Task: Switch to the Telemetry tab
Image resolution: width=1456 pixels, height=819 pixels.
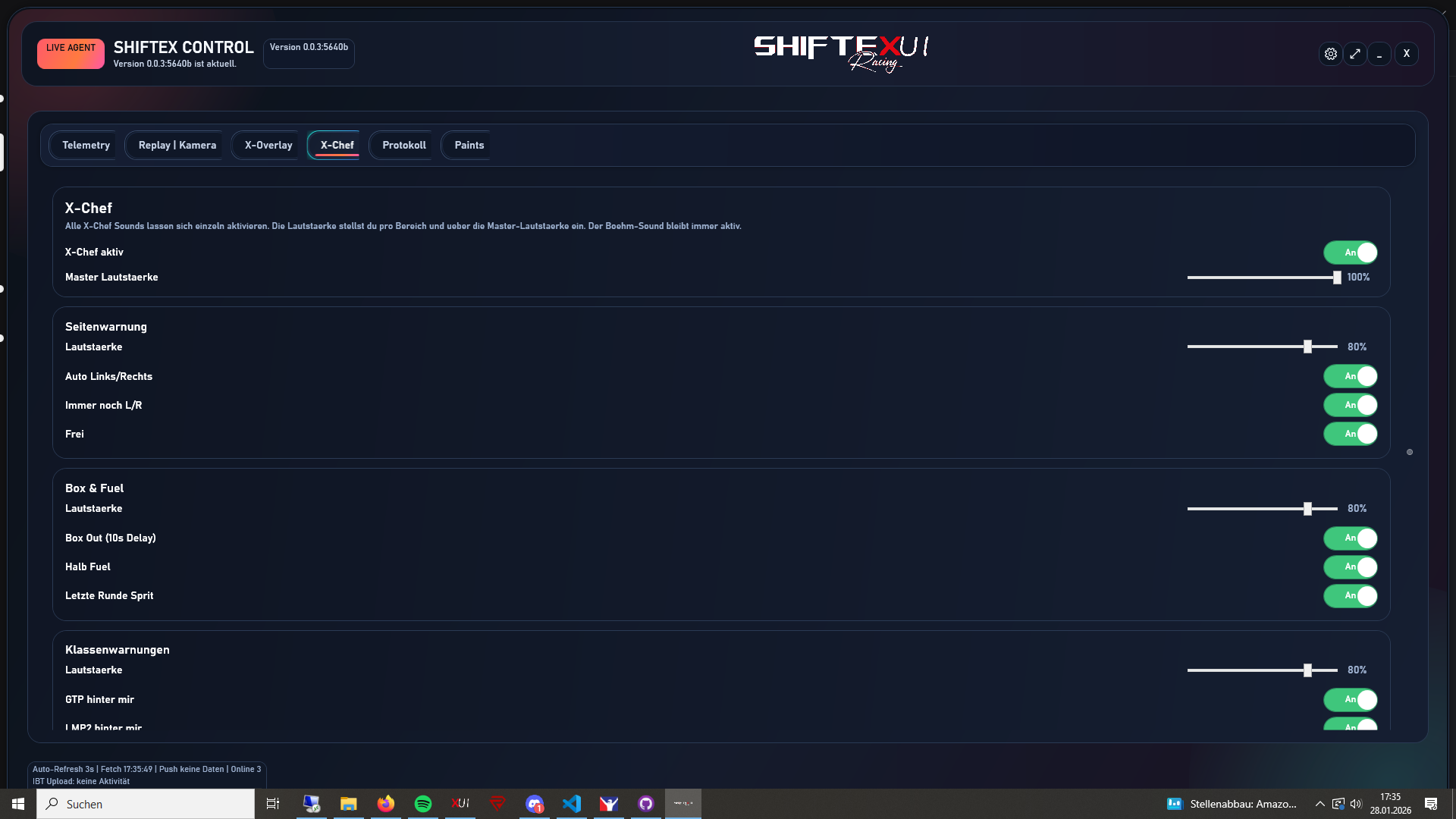Action: 86,145
